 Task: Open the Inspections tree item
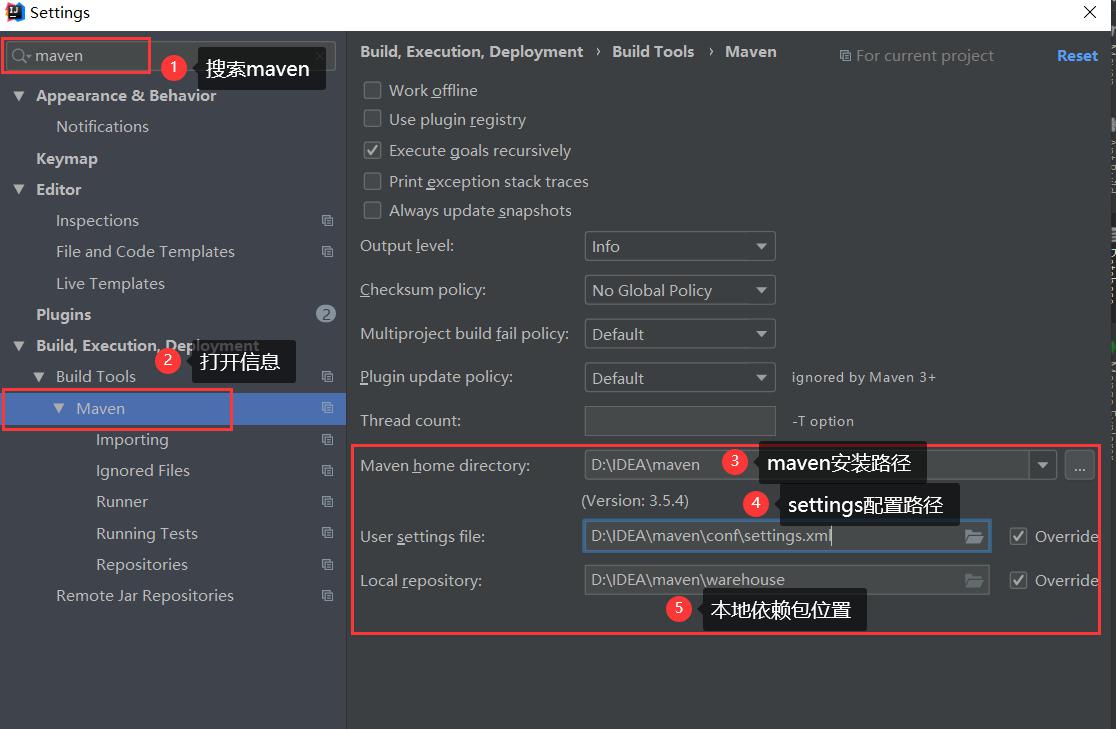click(x=98, y=221)
